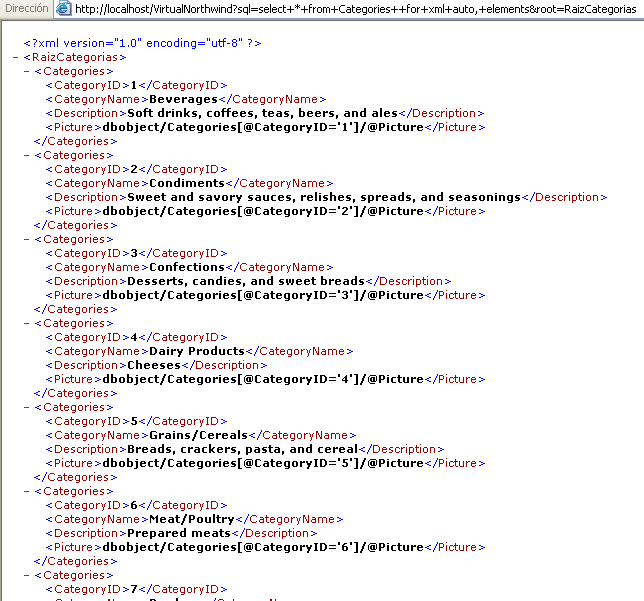The width and height of the screenshot is (644, 601).
Task: Click Picture value for CategoryID='2'
Action: pyautogui.click(x=263, y=211)
